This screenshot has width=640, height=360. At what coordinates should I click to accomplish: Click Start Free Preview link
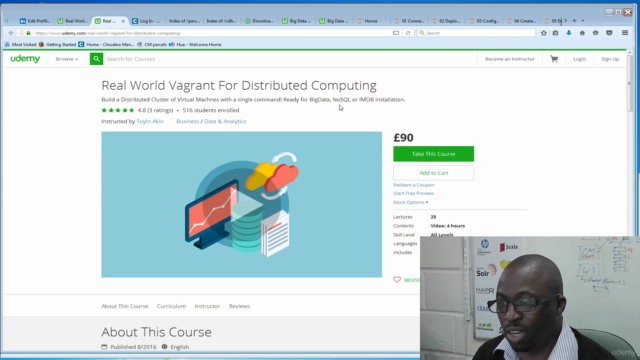(x=413, y=193)
